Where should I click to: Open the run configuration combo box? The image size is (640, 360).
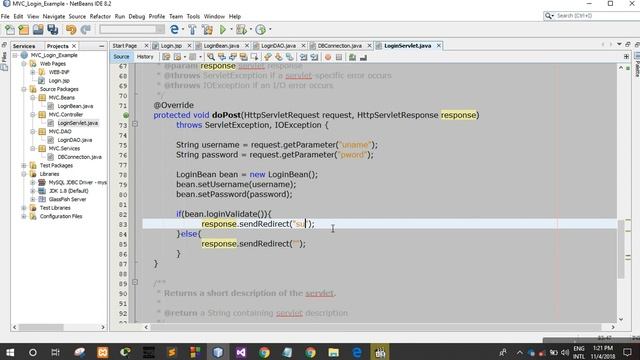(132, 29)
